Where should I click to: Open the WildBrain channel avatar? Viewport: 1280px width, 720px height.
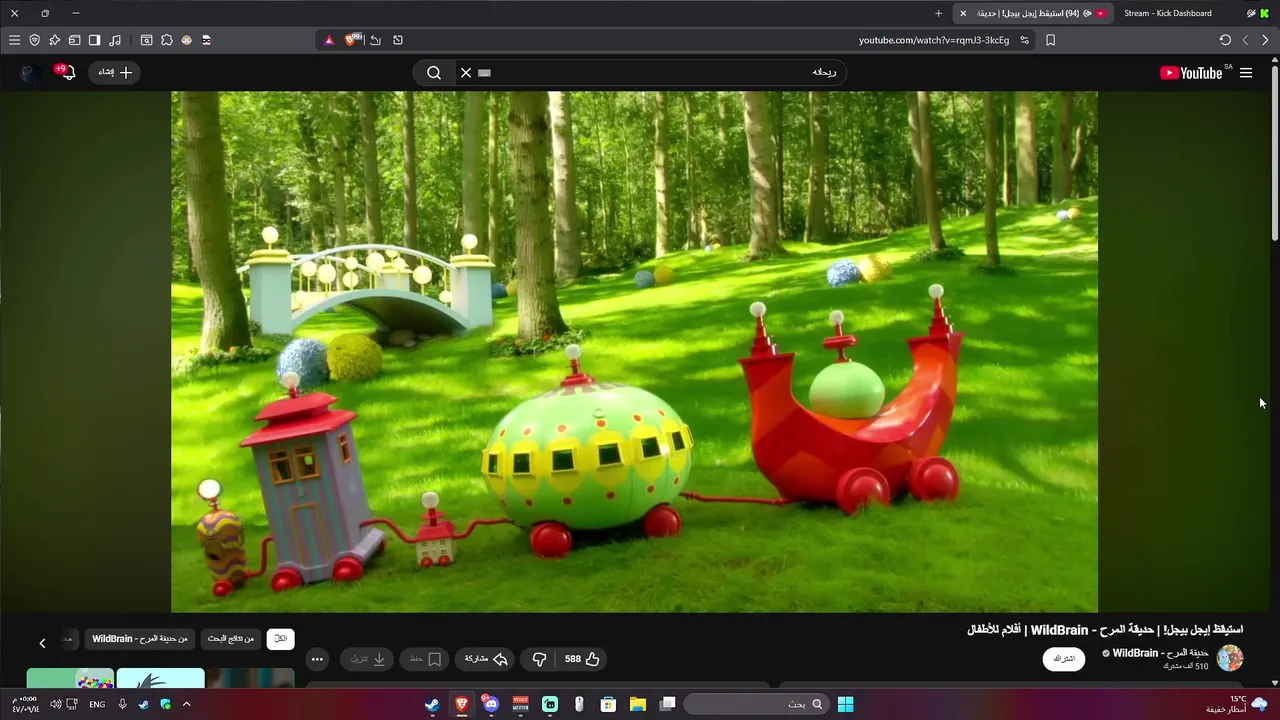[x=1230, y=658]
